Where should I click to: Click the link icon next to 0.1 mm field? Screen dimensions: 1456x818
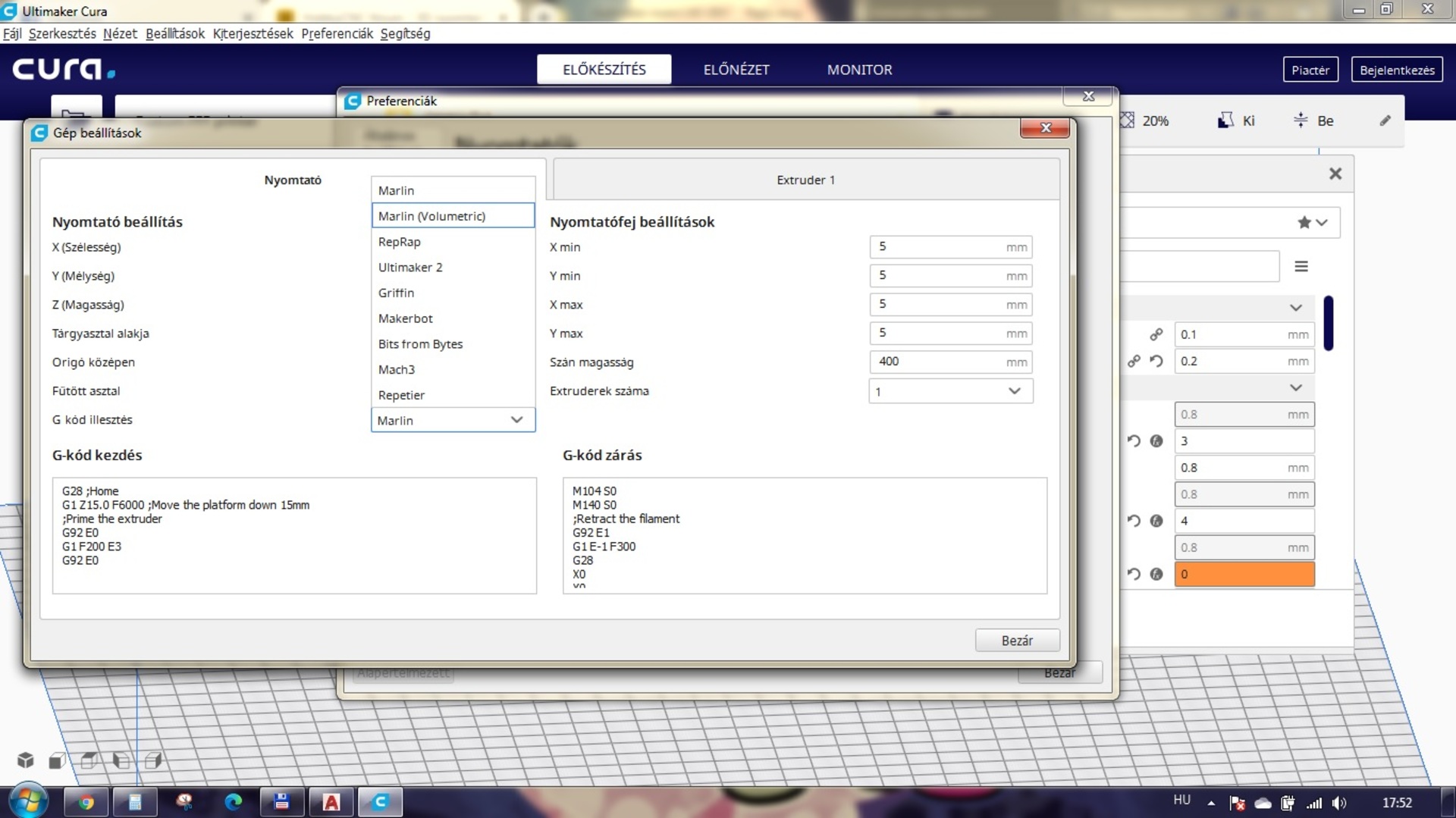point(1156,334)
